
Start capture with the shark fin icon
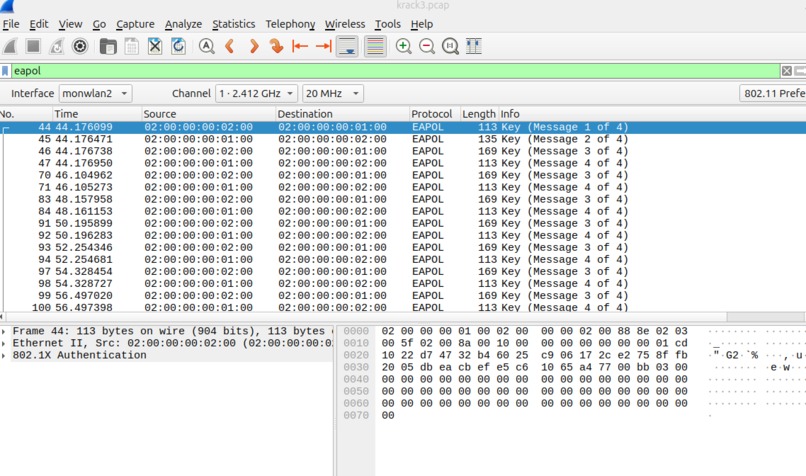pyautogui.click(x=10, y=46)
